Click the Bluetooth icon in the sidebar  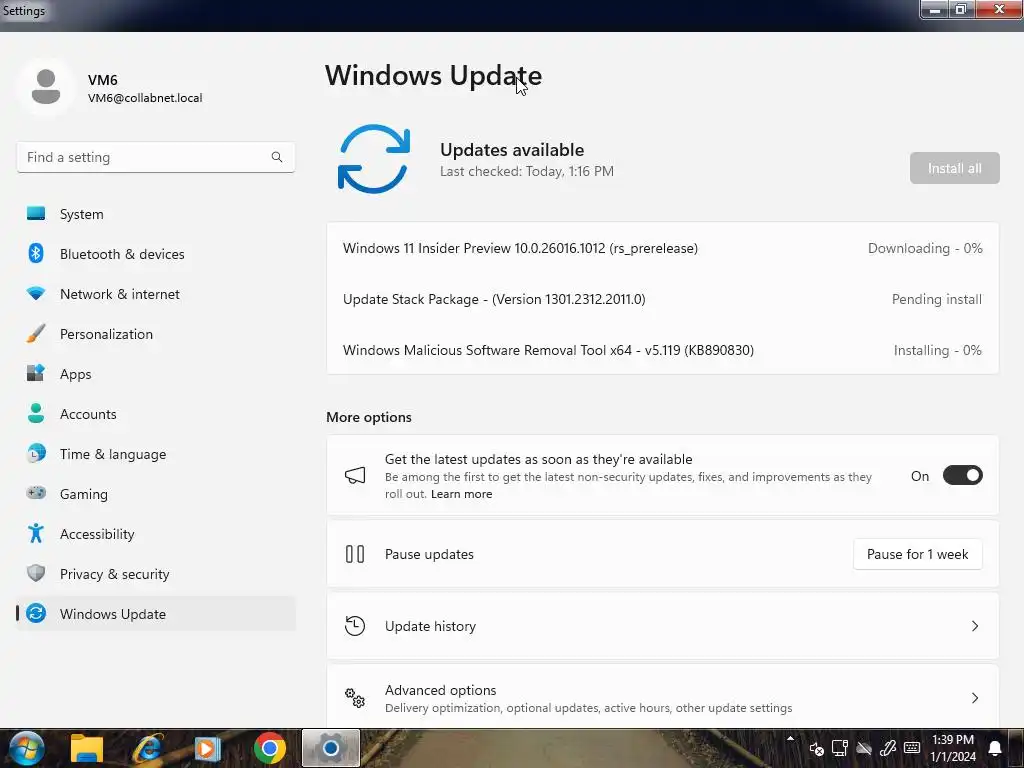click(x=36, y=253)
